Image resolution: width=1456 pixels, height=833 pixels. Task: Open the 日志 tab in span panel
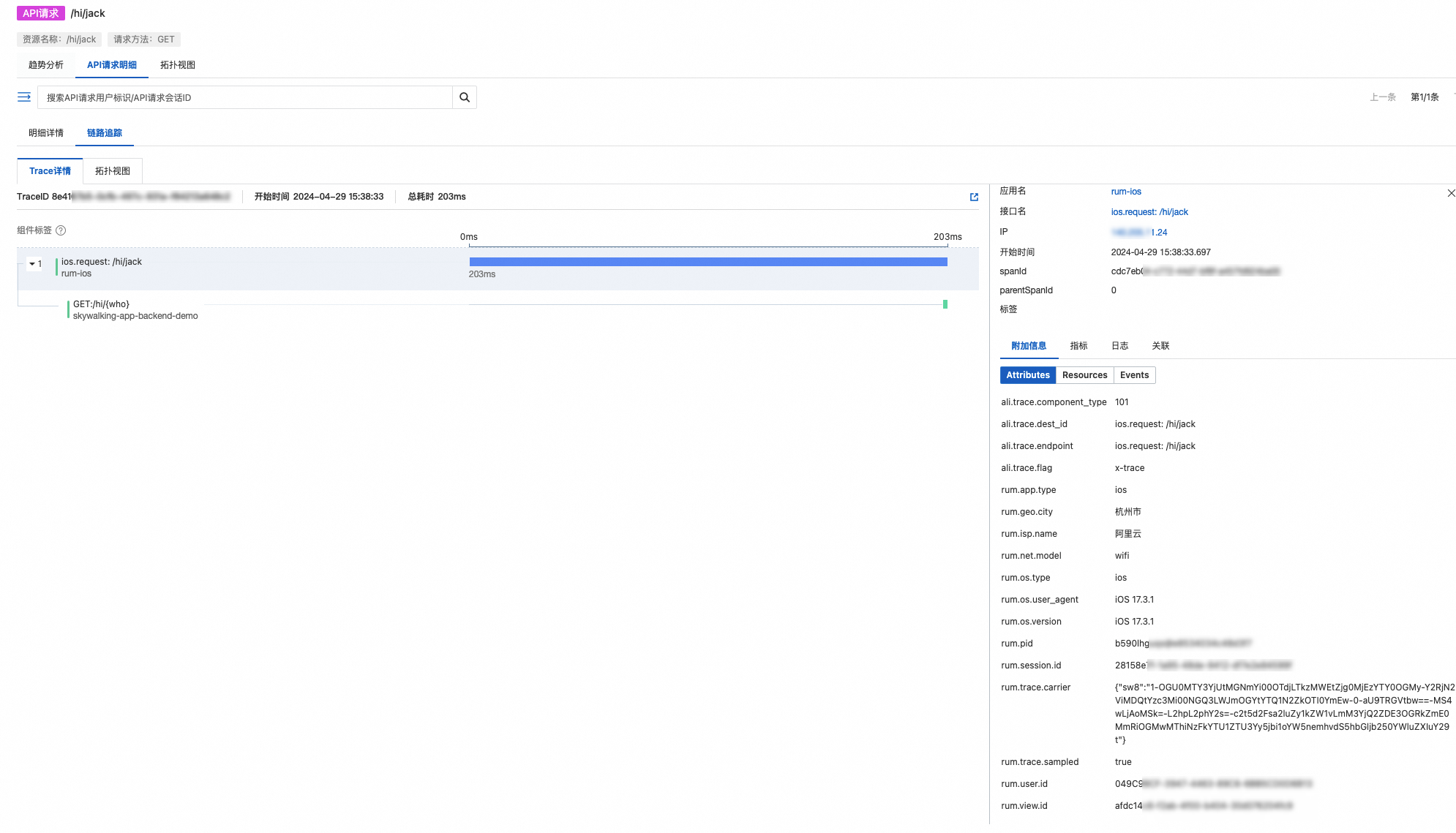(x=1119, y=345)
